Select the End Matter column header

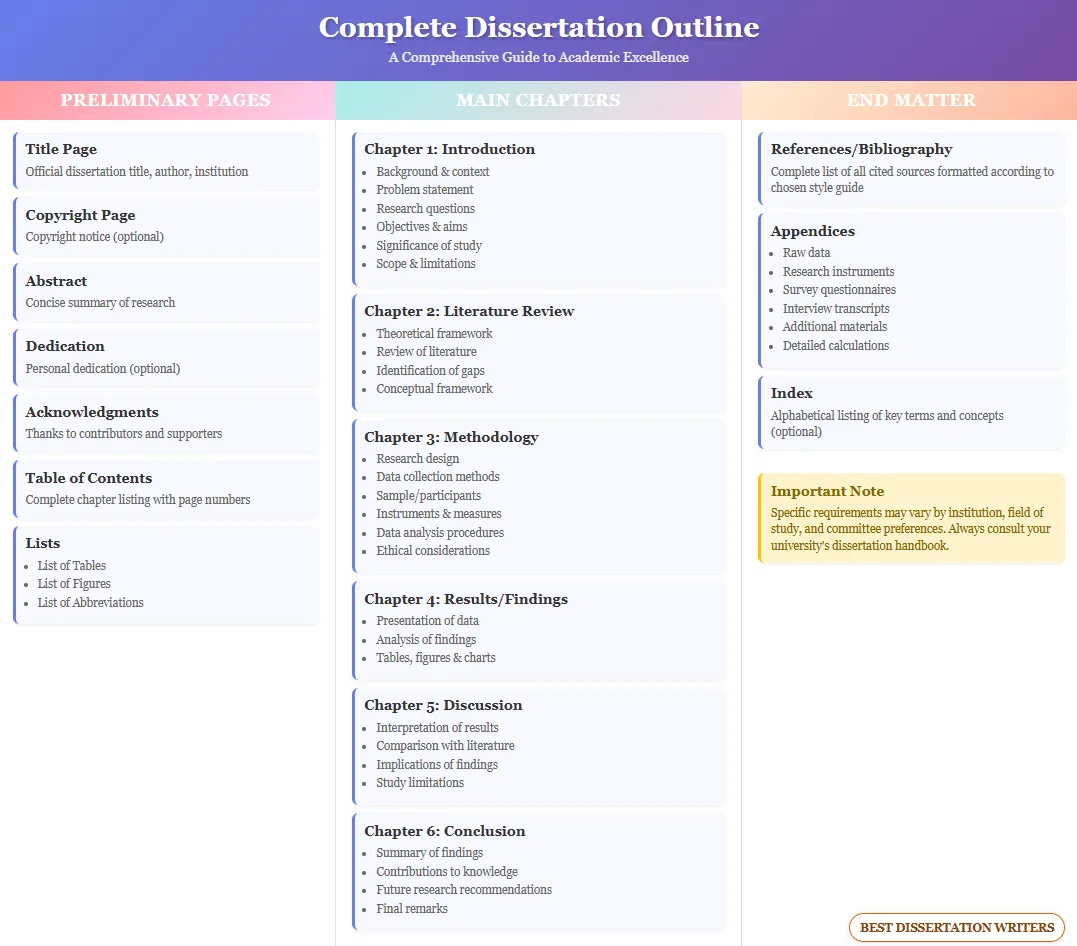911,100
